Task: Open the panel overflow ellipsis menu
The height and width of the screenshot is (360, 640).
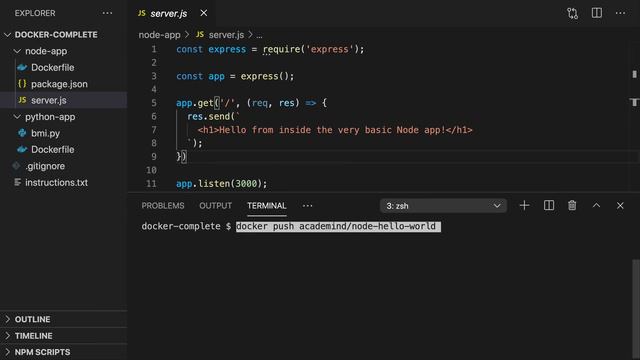Action: click(307, 206)
